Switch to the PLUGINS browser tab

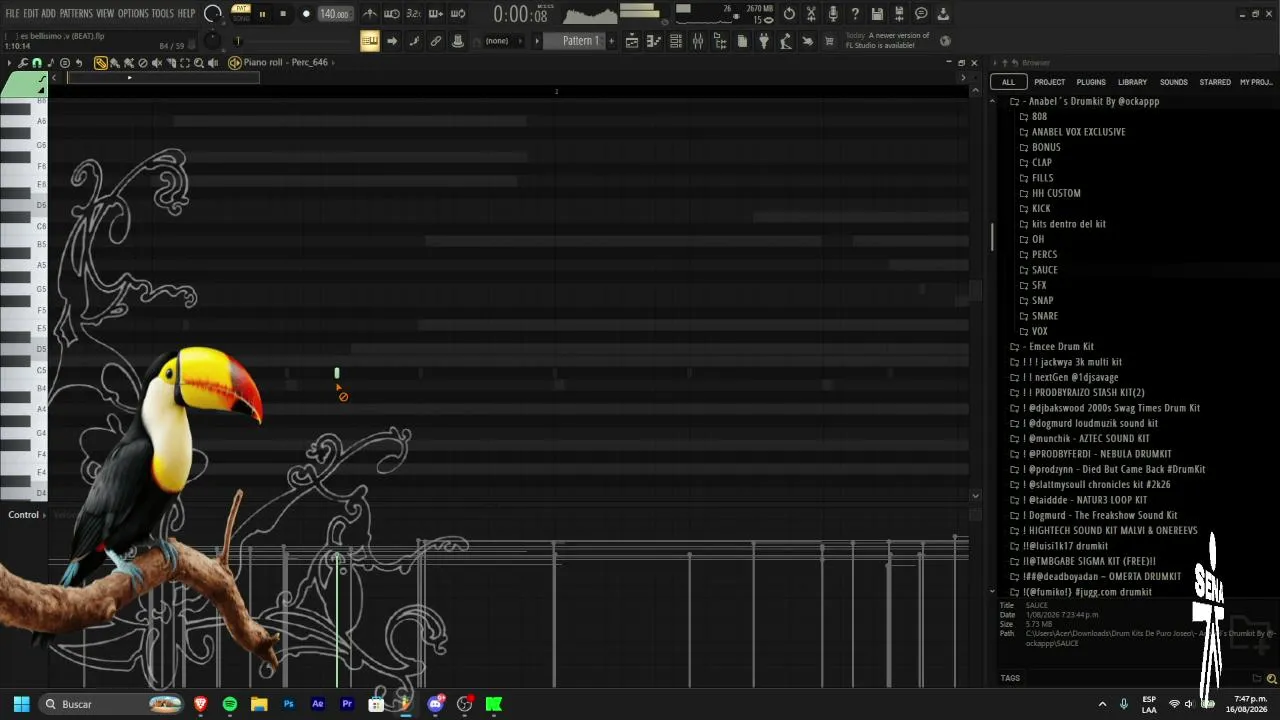(x=1091, y=82)
